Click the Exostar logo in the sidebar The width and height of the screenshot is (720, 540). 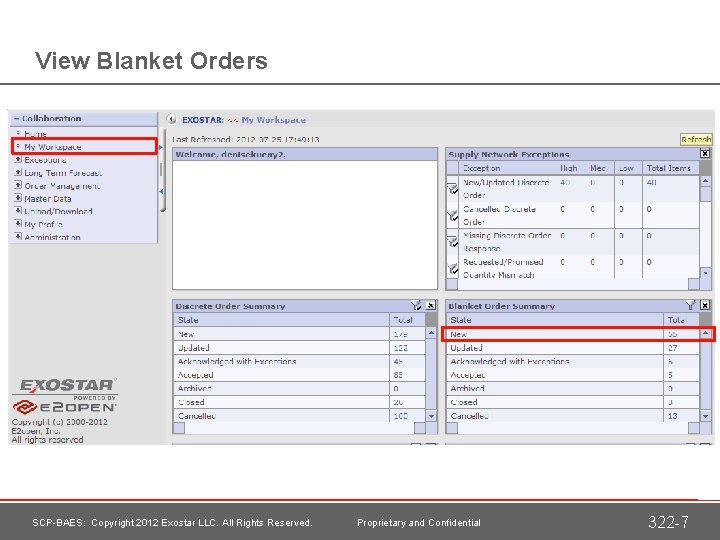point(68,385)
